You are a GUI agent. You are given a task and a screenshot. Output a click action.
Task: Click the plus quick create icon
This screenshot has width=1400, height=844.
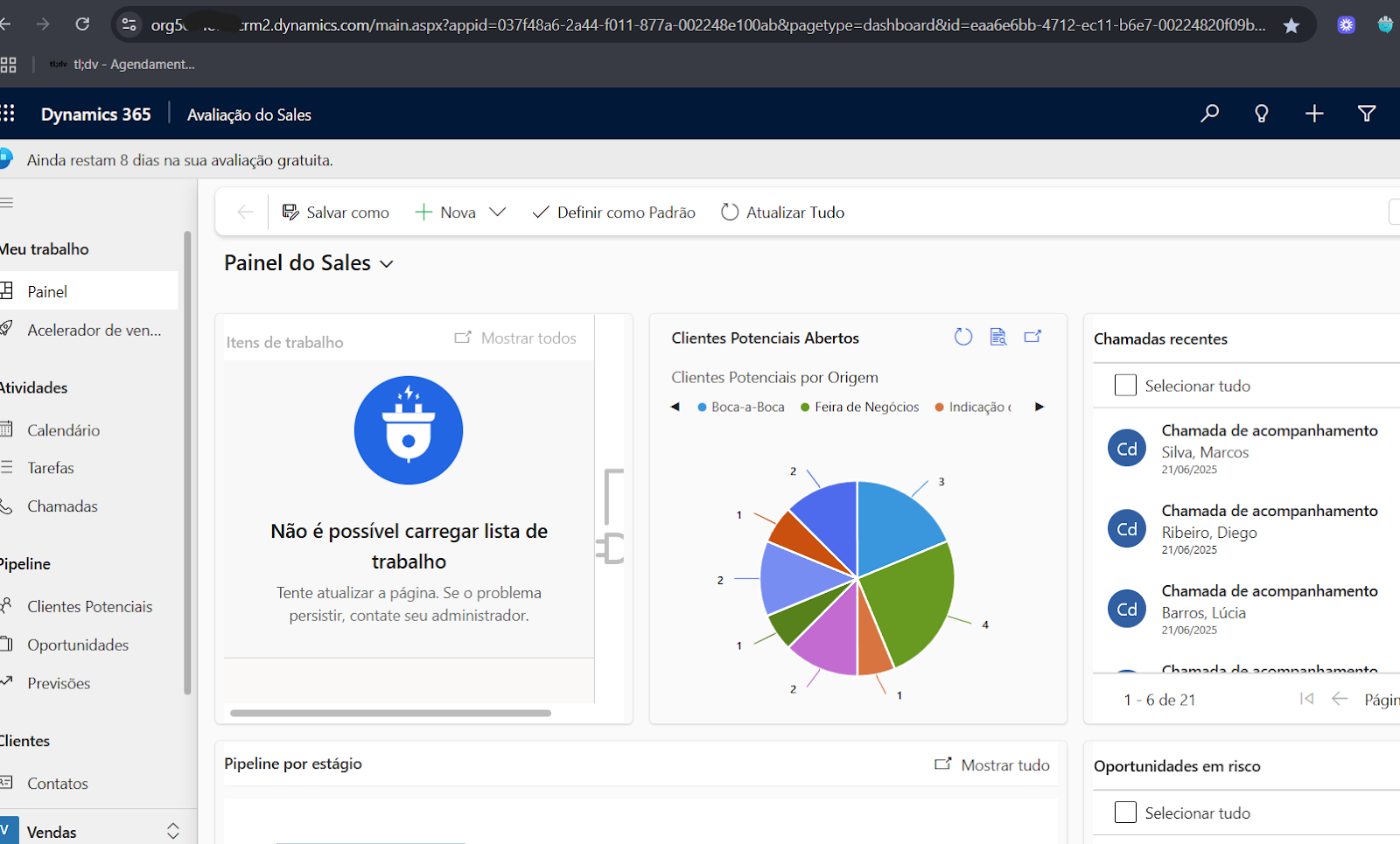pyautogui.click(x=1313, y=114)
